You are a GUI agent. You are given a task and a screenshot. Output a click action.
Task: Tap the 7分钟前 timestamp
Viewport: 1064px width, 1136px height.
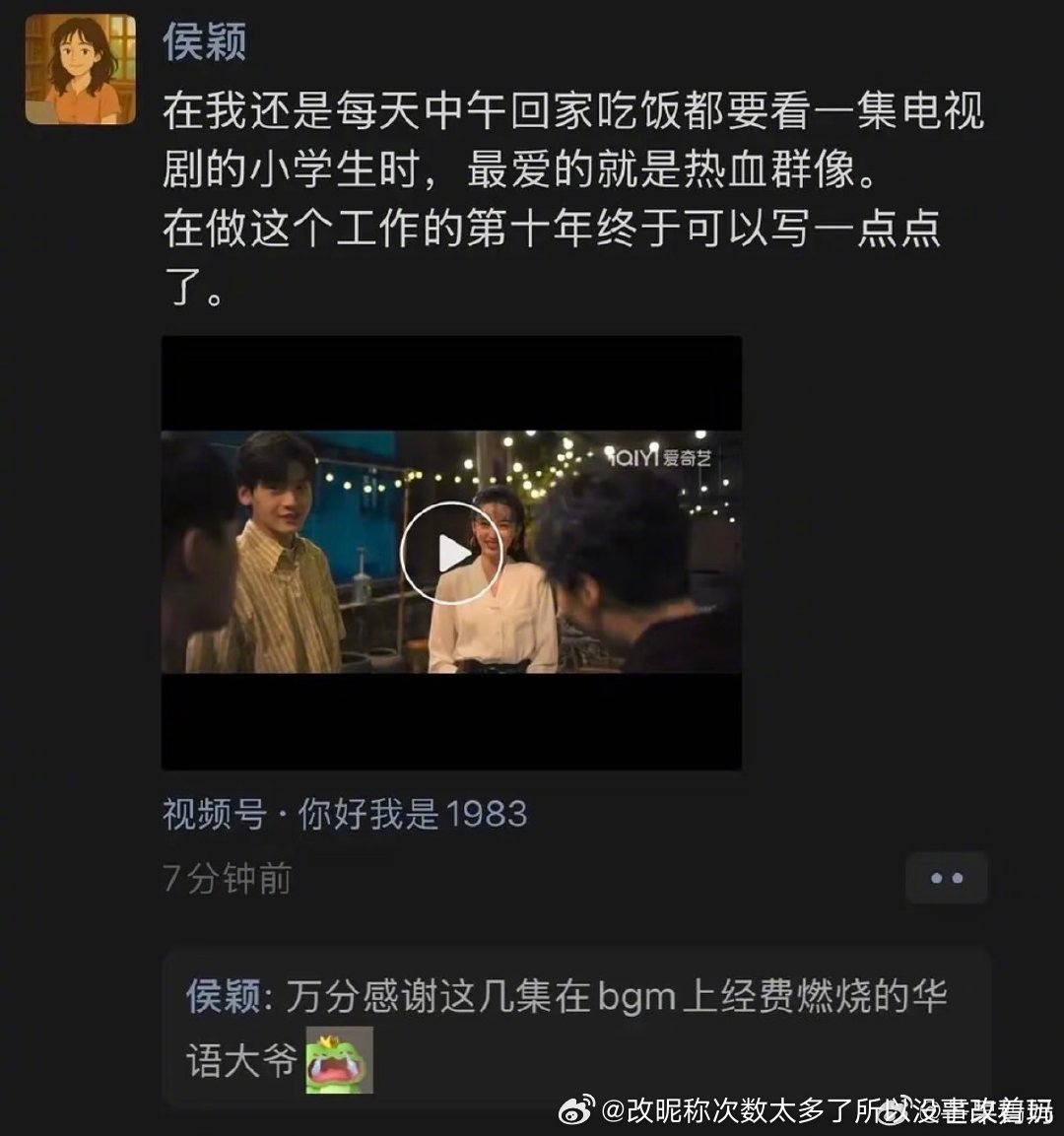[227, 879]
